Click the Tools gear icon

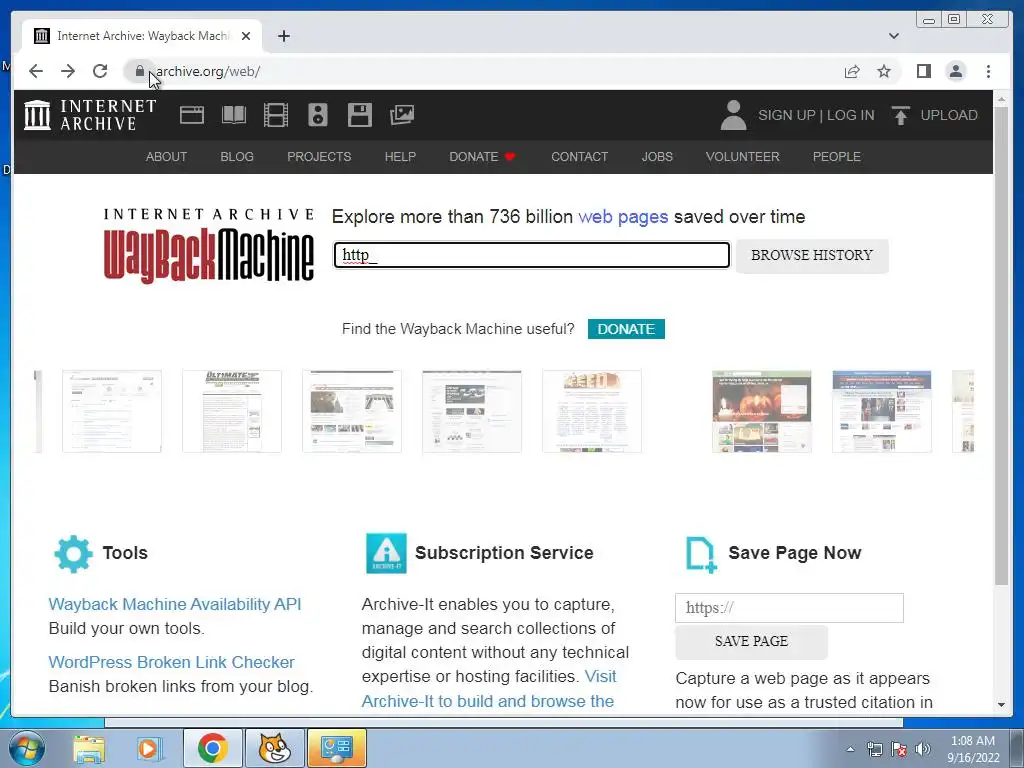tap(73, 554)
